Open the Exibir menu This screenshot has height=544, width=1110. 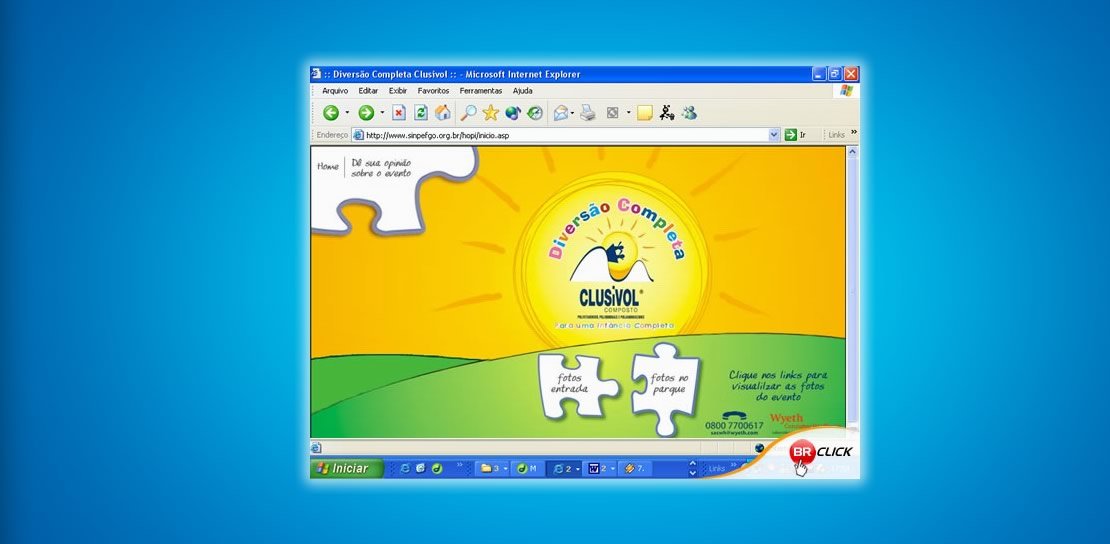(x=398, y=91)
